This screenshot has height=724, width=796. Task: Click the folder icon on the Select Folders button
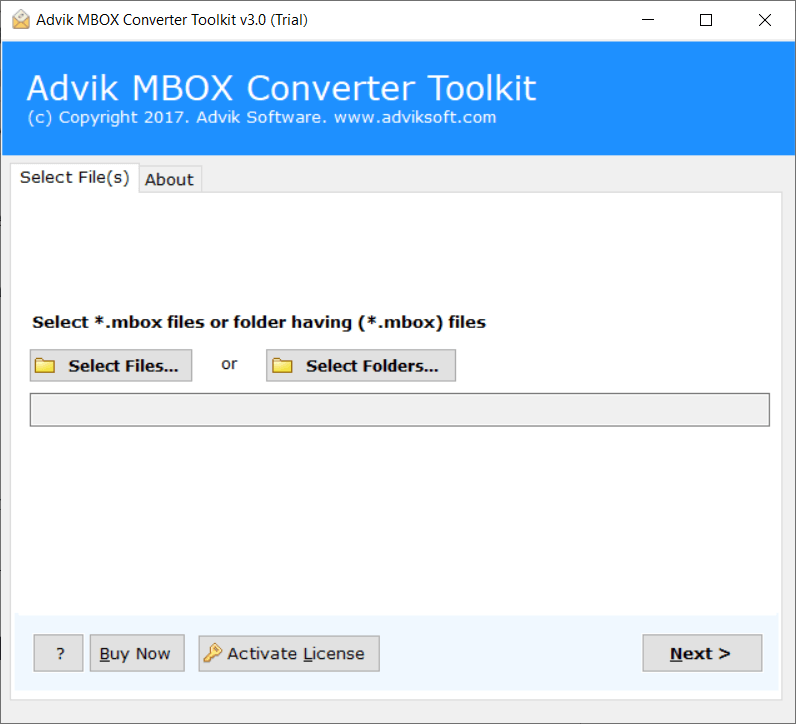[x=282, y=366]
